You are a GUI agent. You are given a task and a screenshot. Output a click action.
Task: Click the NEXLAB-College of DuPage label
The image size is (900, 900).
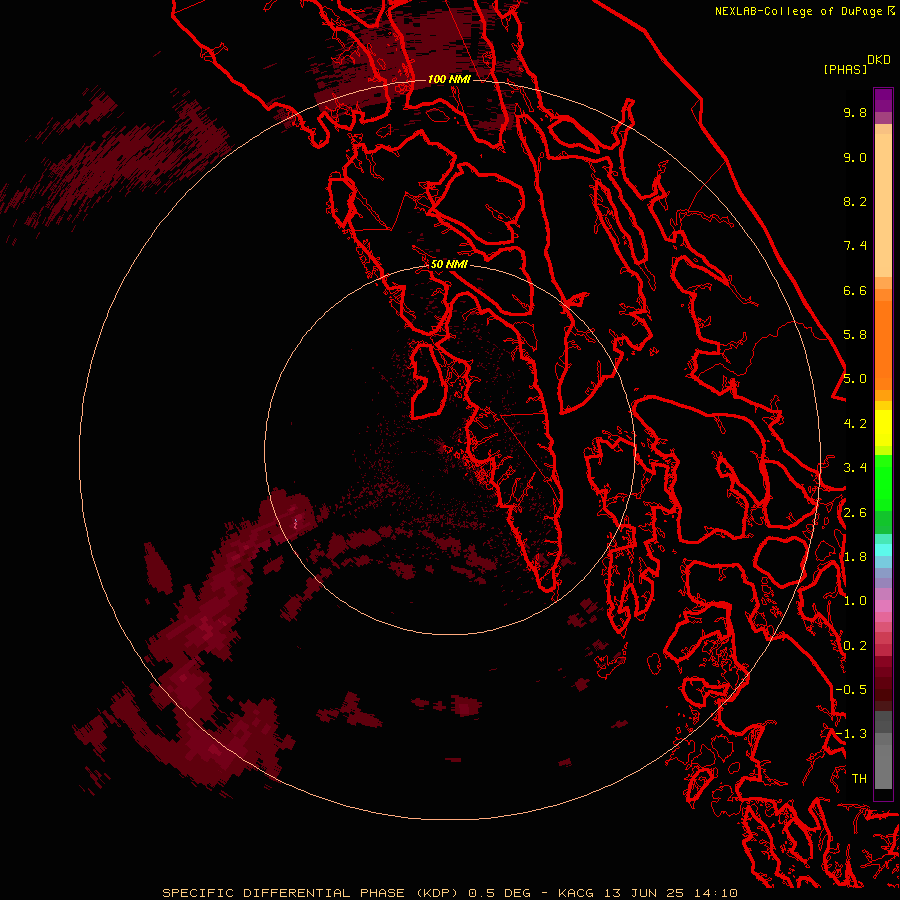800,11
